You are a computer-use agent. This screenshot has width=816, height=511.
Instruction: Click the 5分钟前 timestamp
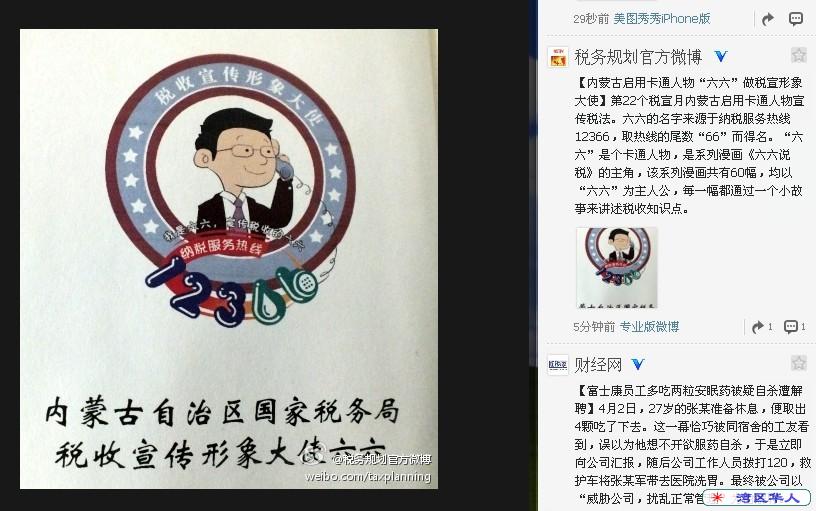tap(594, 327)
